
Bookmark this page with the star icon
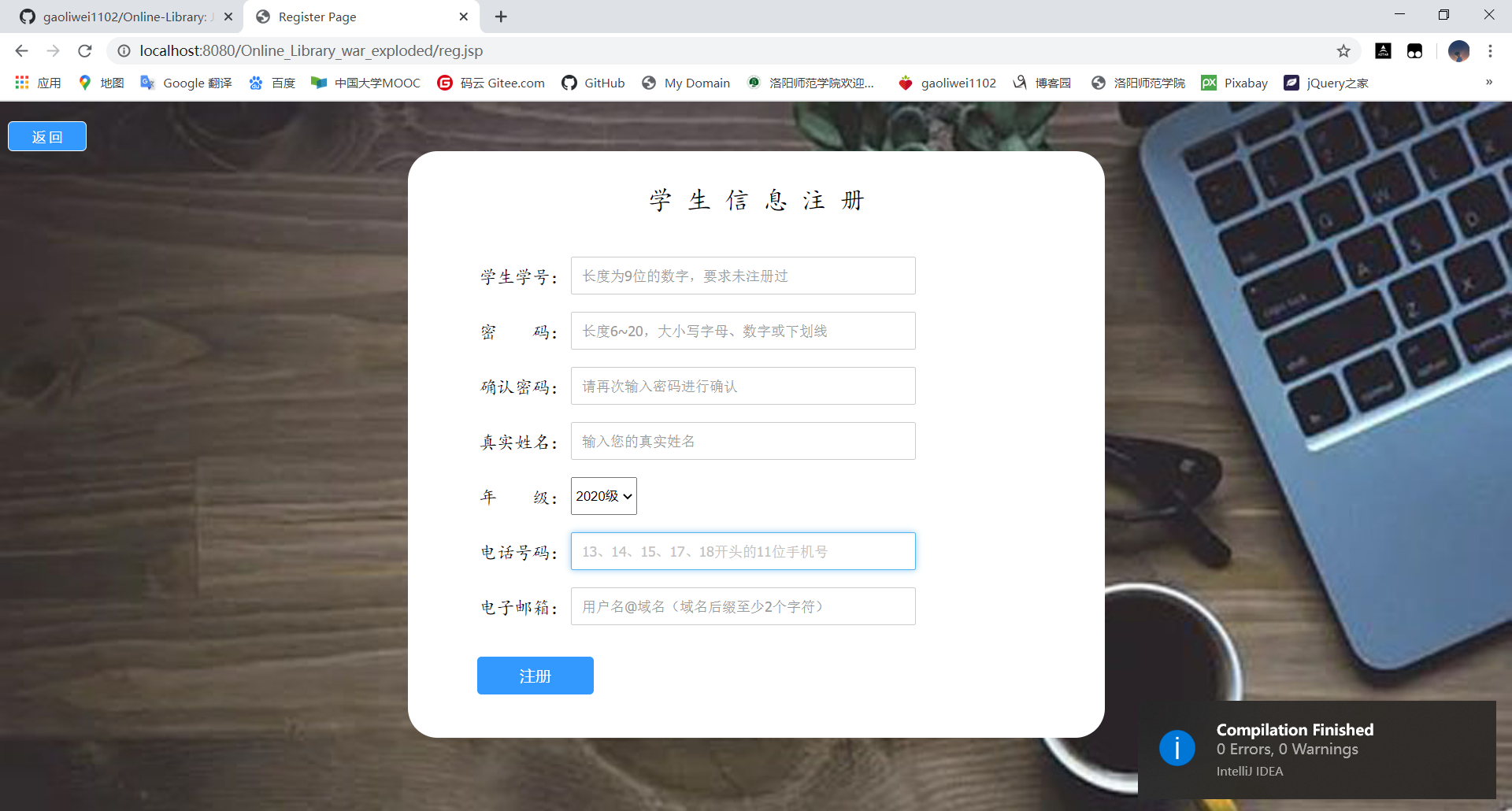[1342, 50]
